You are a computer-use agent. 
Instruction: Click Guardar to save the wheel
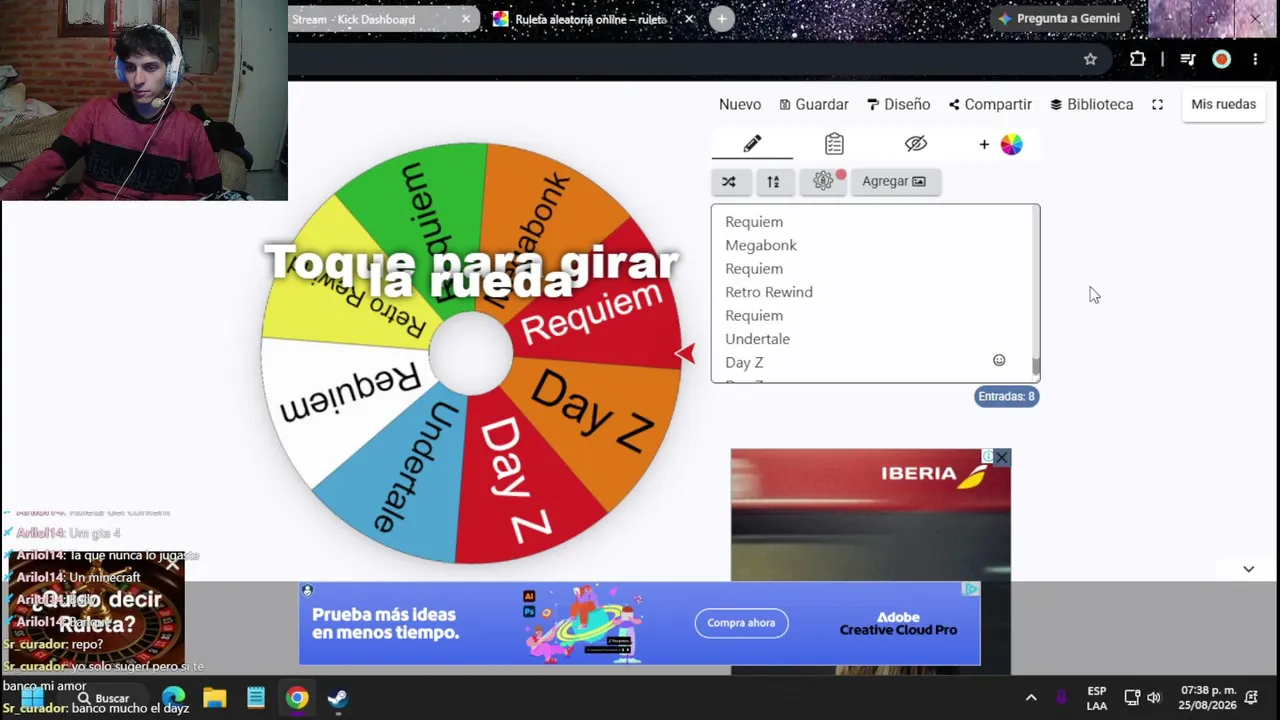(x=814, y=104)
